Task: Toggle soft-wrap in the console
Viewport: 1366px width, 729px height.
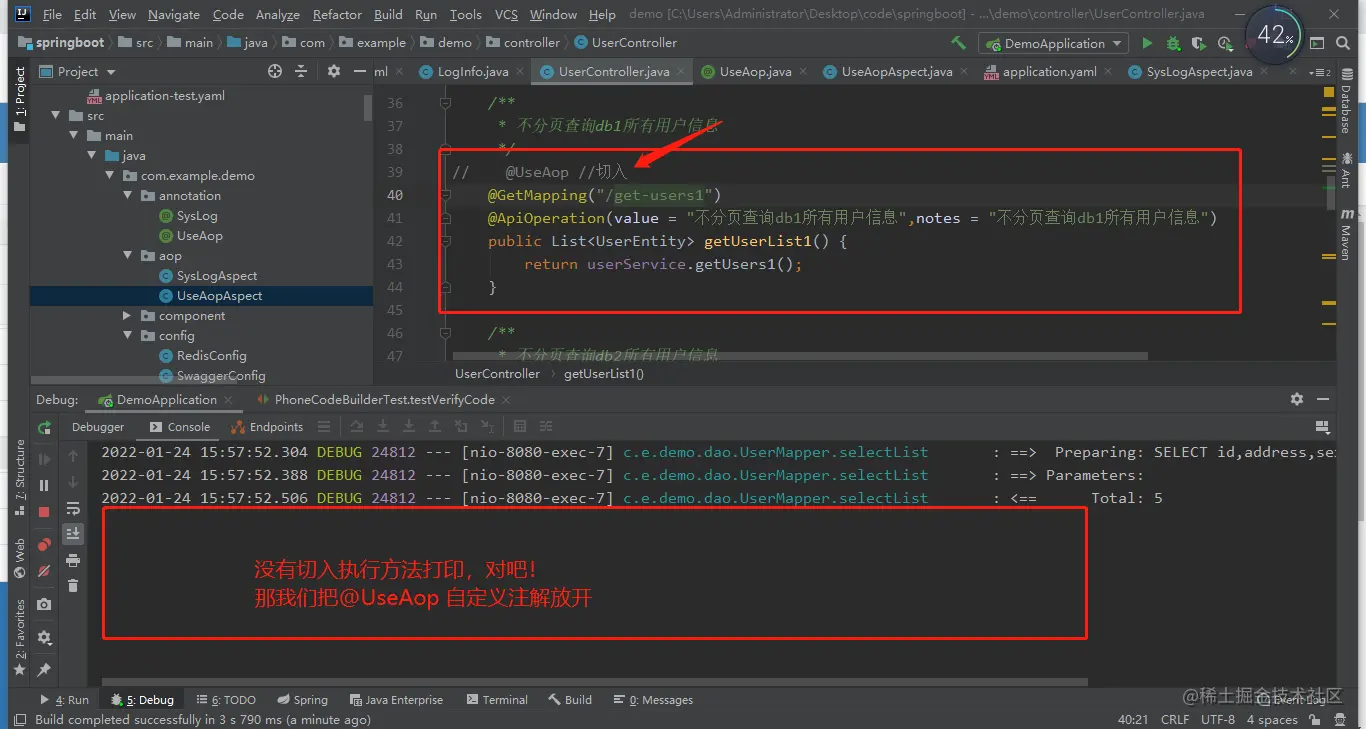Action: (x=73, y=508)
